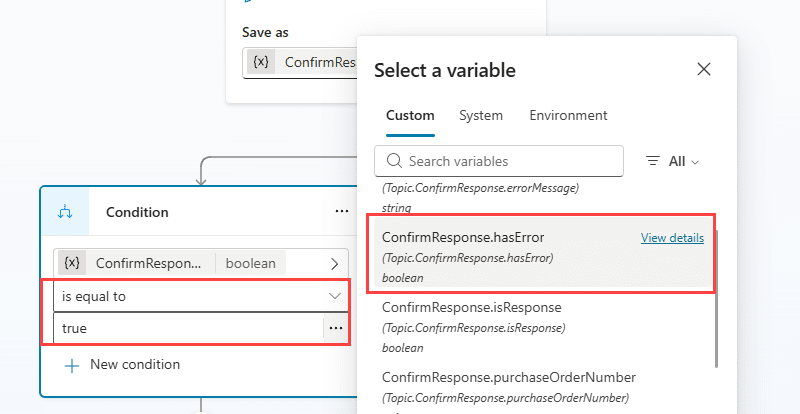Switch to the System tab
This screenshot has width=800, height=414.
(481, 116)
